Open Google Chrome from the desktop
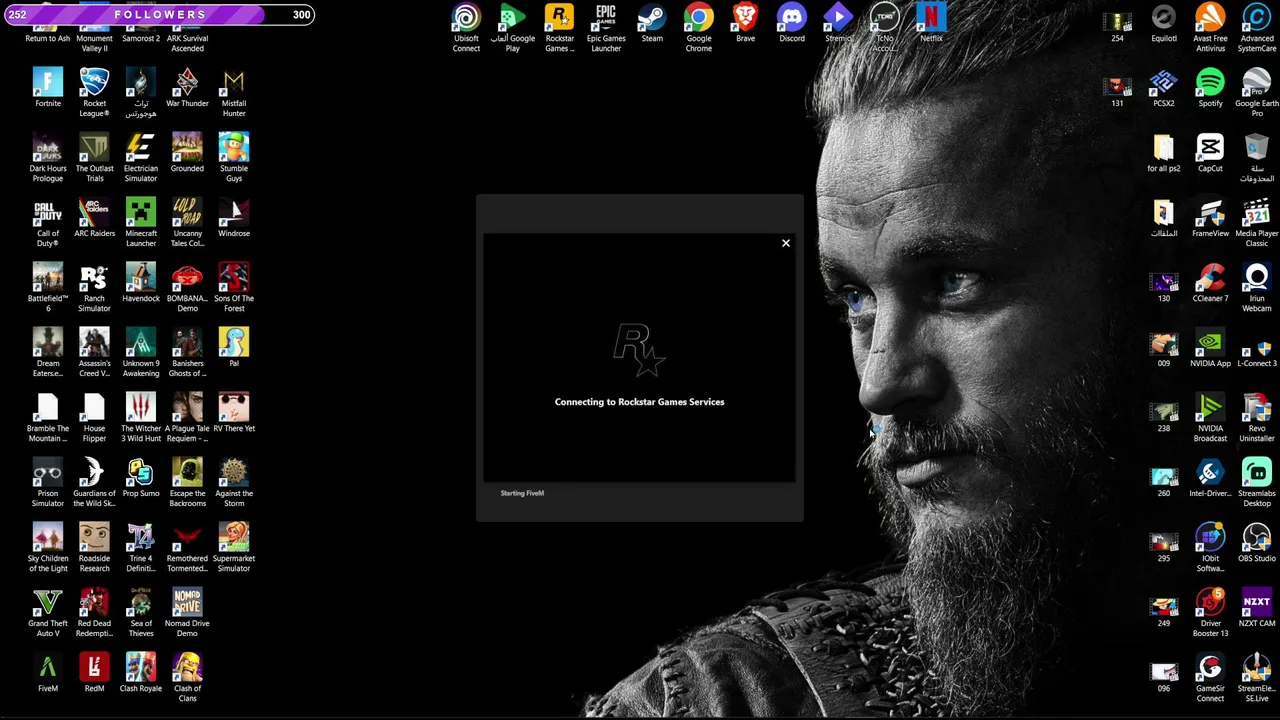 [699, 27]
